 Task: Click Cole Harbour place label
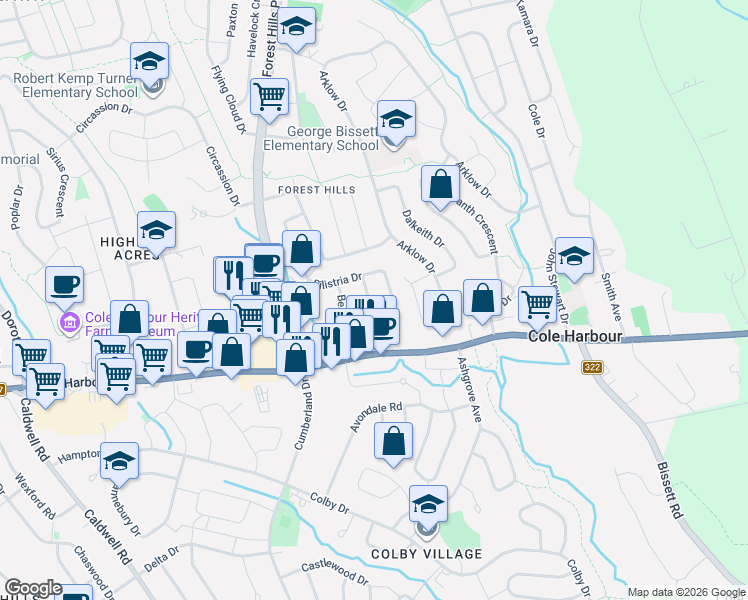(575, 336)
